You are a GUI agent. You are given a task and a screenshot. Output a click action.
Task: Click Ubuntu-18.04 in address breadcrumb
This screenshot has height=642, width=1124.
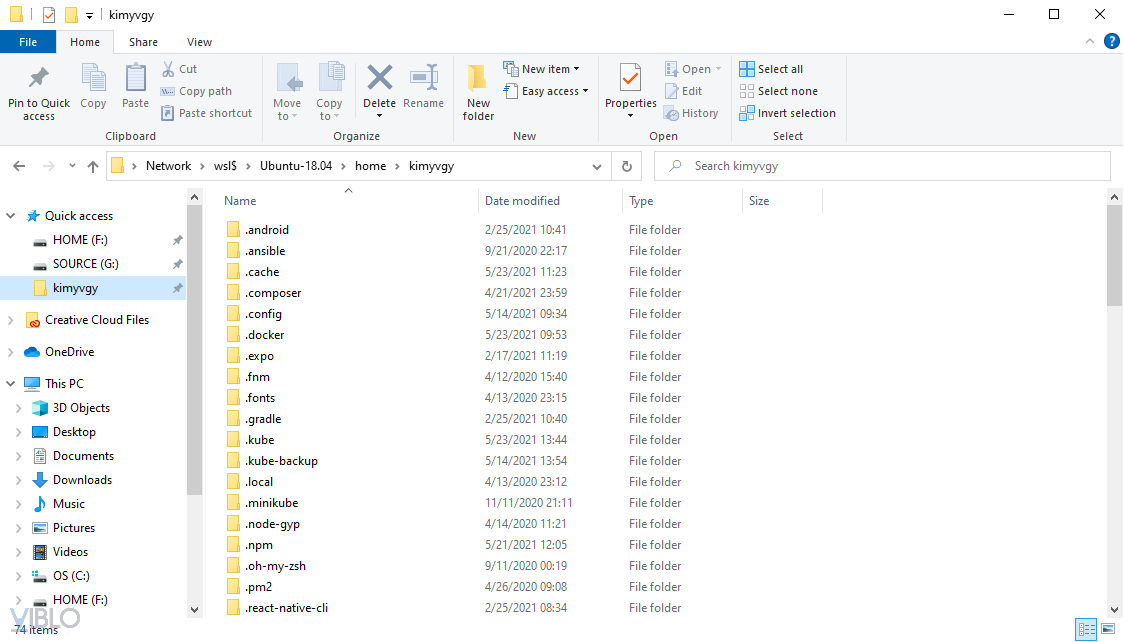[x=295, y=166]
